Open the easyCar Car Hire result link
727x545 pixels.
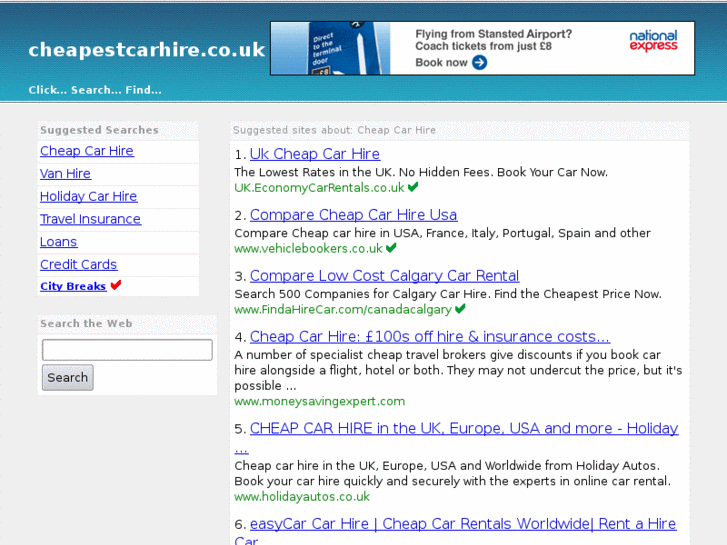463,524
